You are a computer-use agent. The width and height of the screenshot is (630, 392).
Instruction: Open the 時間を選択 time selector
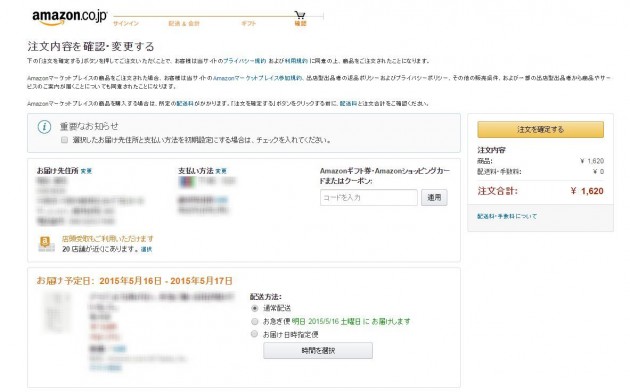[318, 351]
